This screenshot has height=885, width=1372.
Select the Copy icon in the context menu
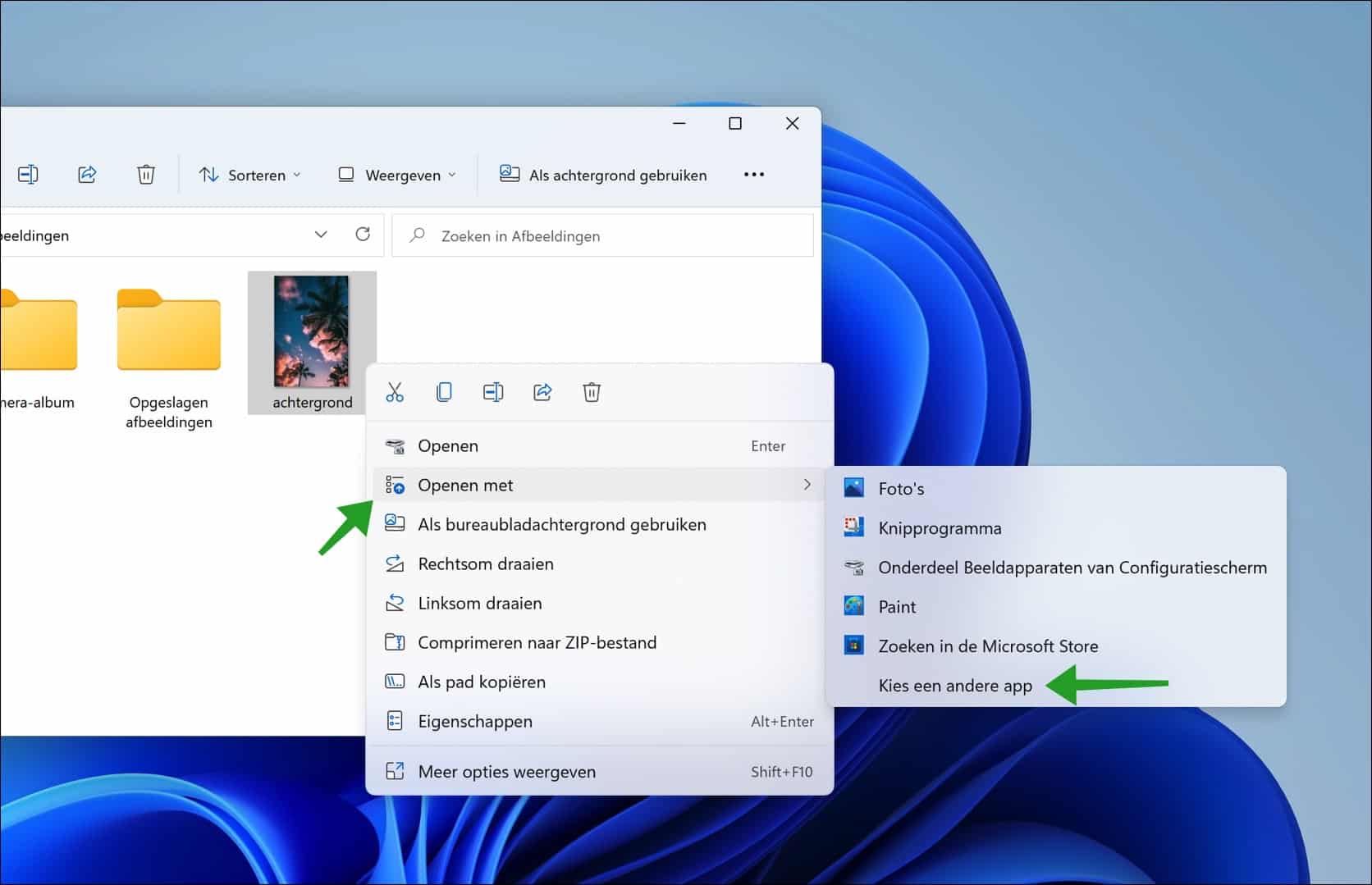click(444, 392)
